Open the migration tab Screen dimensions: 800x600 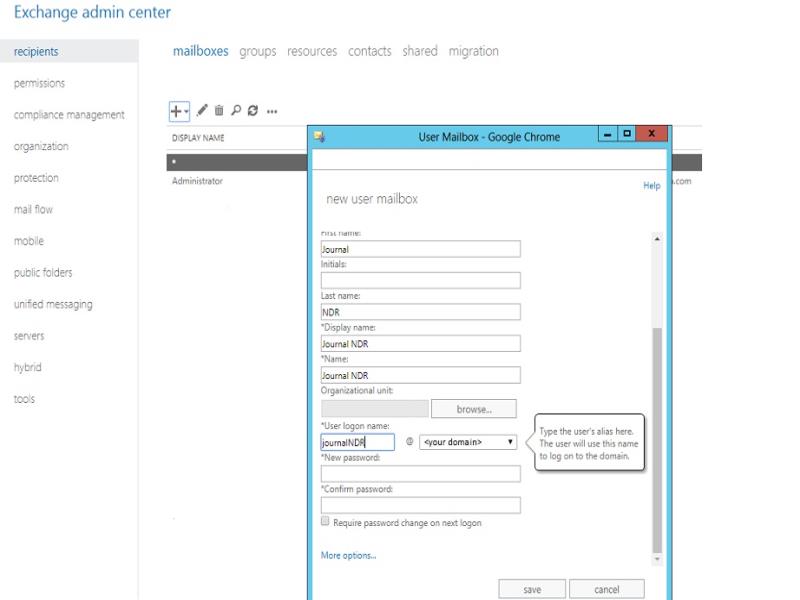(x=473, y=51)
